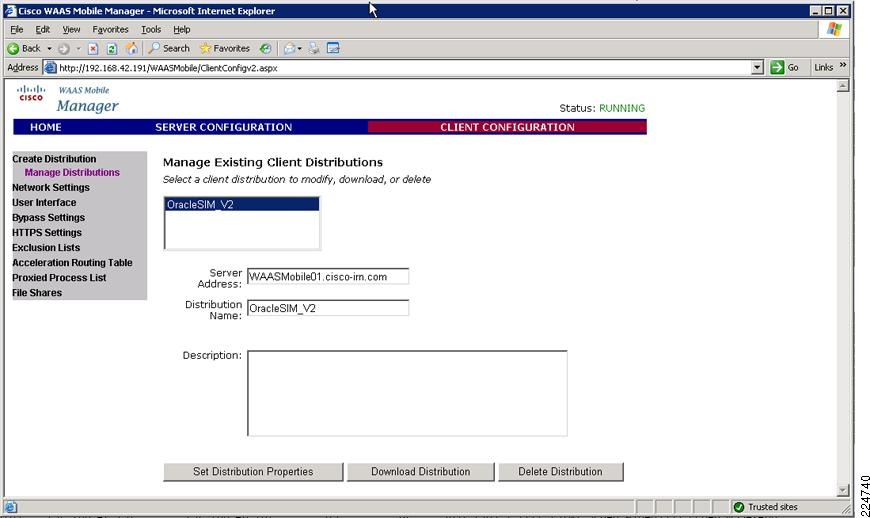
Task: Click the Back arrow icon
Action: click(x=13, y=49)
